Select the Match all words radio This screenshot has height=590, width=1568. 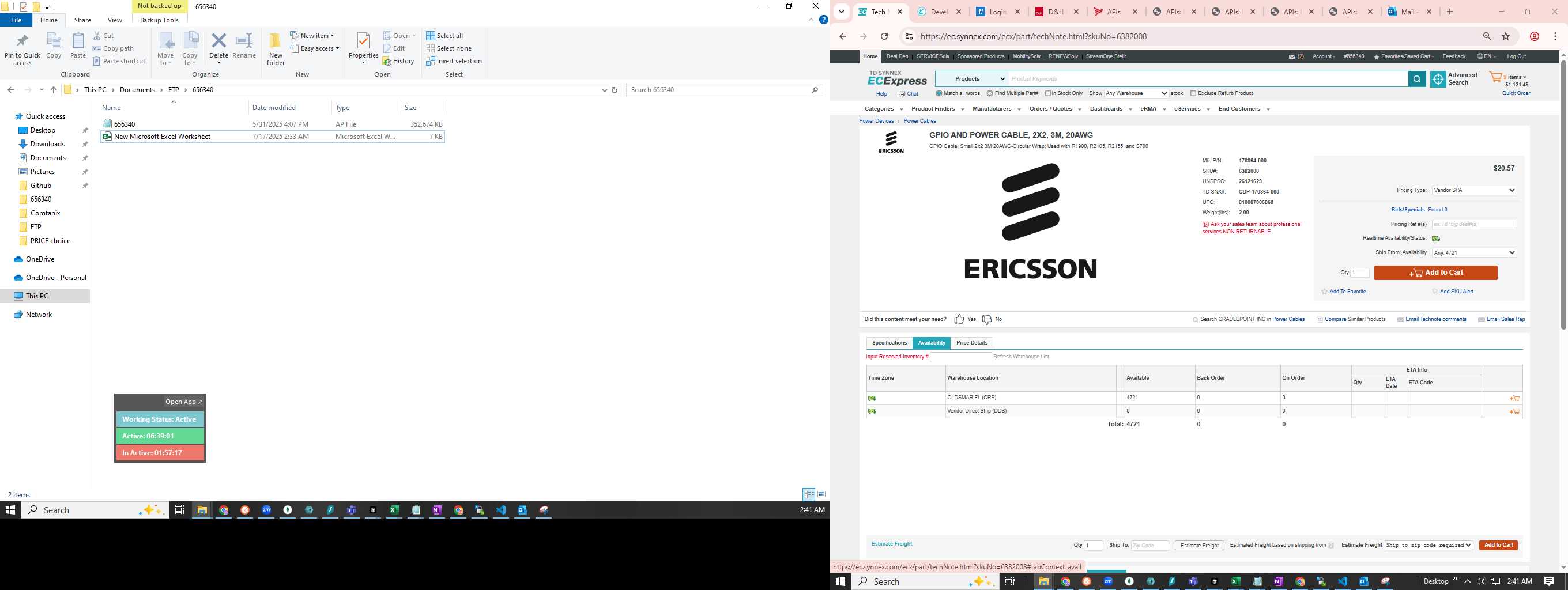[x=938, y=94]
